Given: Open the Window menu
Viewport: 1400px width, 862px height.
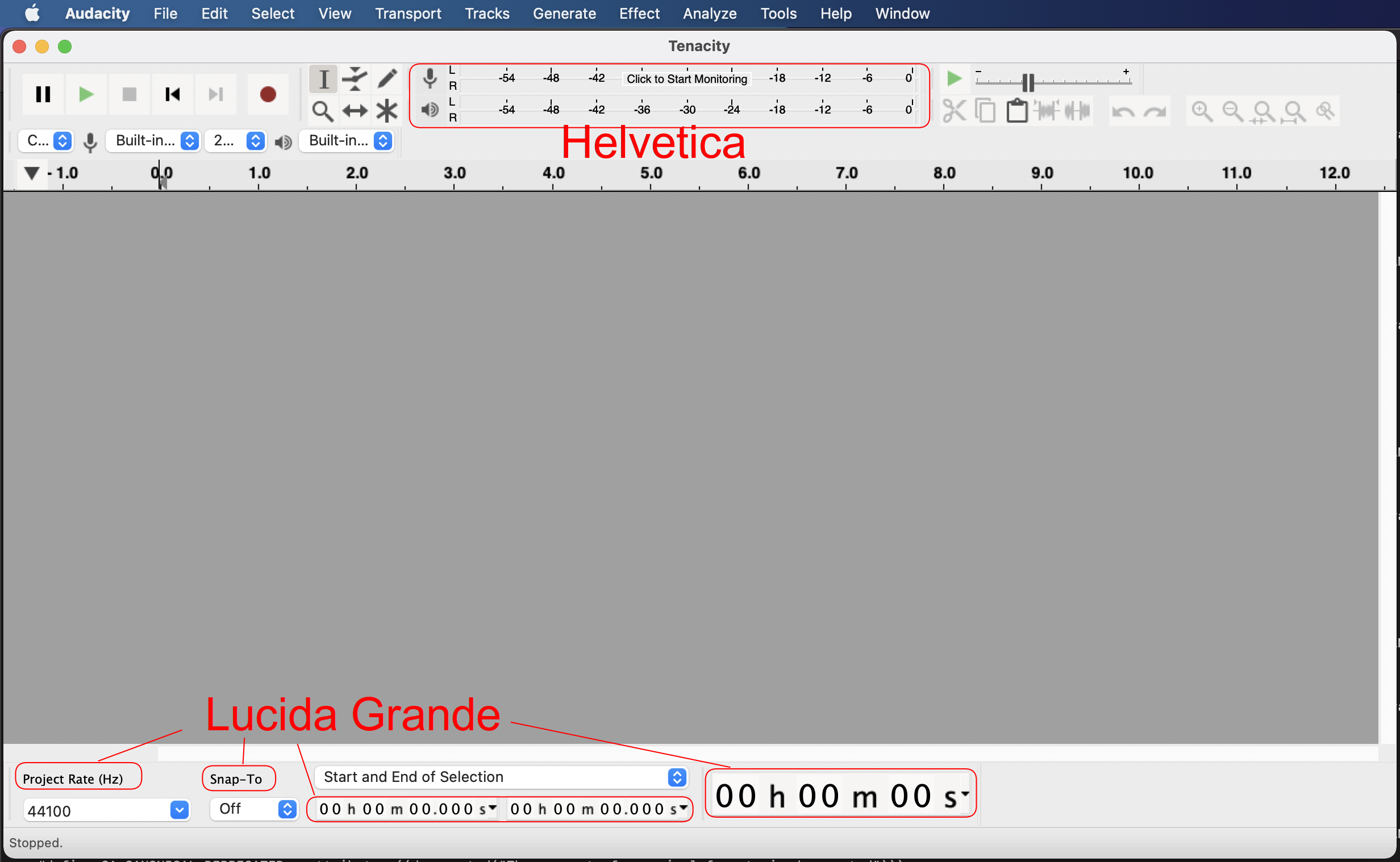Looking at the screenshot, I should coord(903,13).
